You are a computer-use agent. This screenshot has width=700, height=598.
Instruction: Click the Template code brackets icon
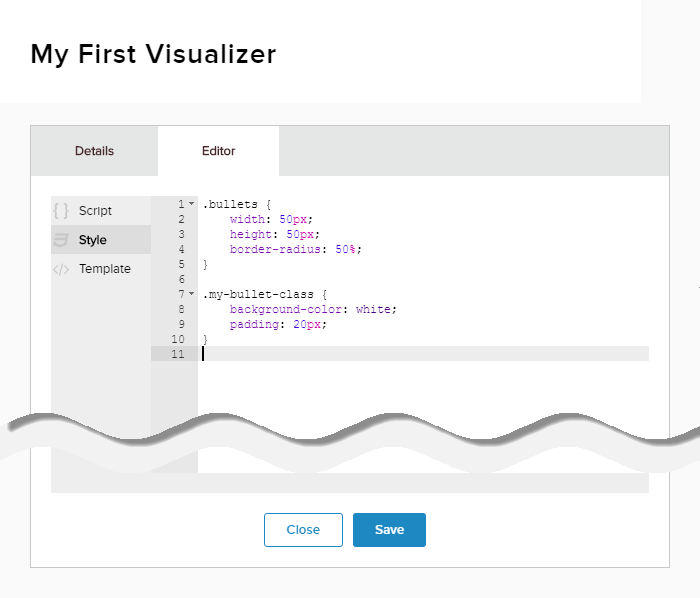[x=61, y=269]
